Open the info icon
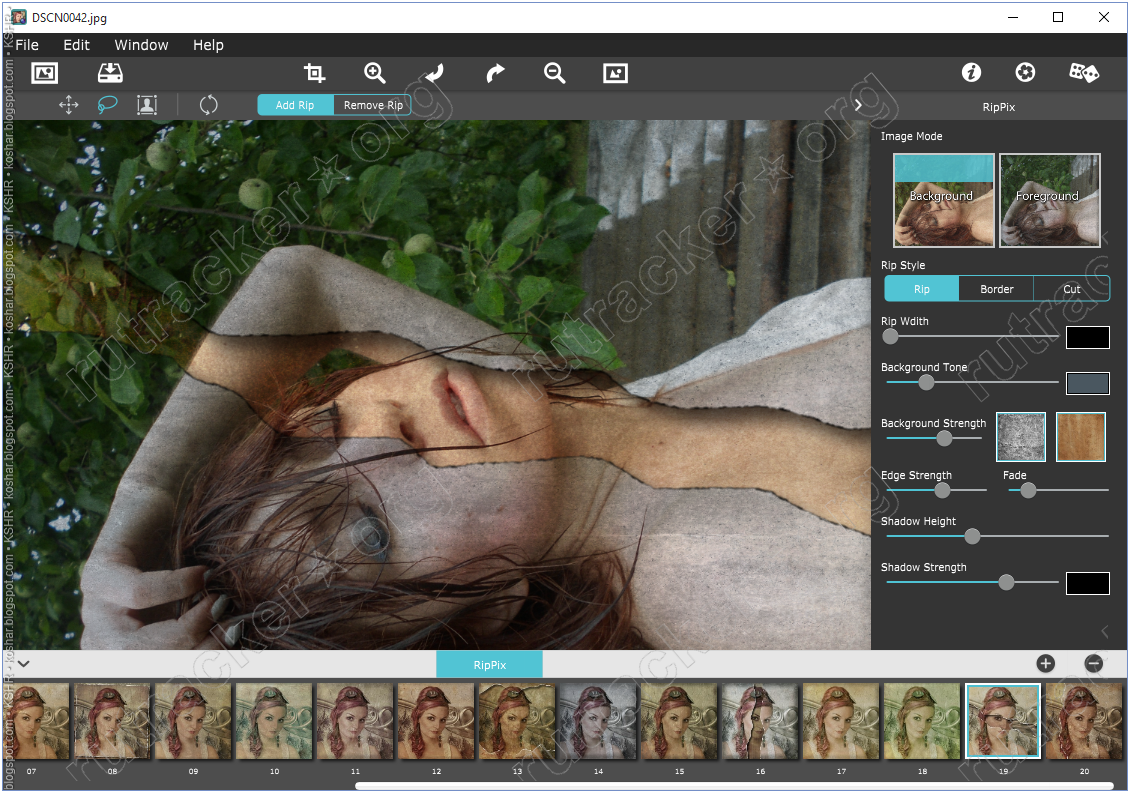Viewport: 1130px width, 793px height. coord(971,72)
